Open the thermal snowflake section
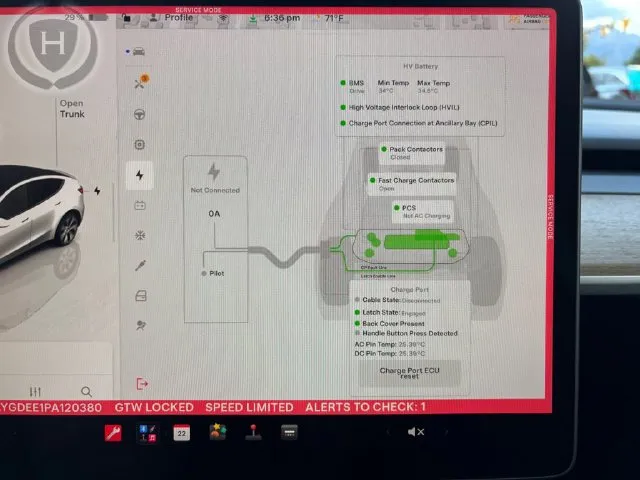Image resolution: width=640 pixels, height=480 pixels. click(x=140, y=236)
